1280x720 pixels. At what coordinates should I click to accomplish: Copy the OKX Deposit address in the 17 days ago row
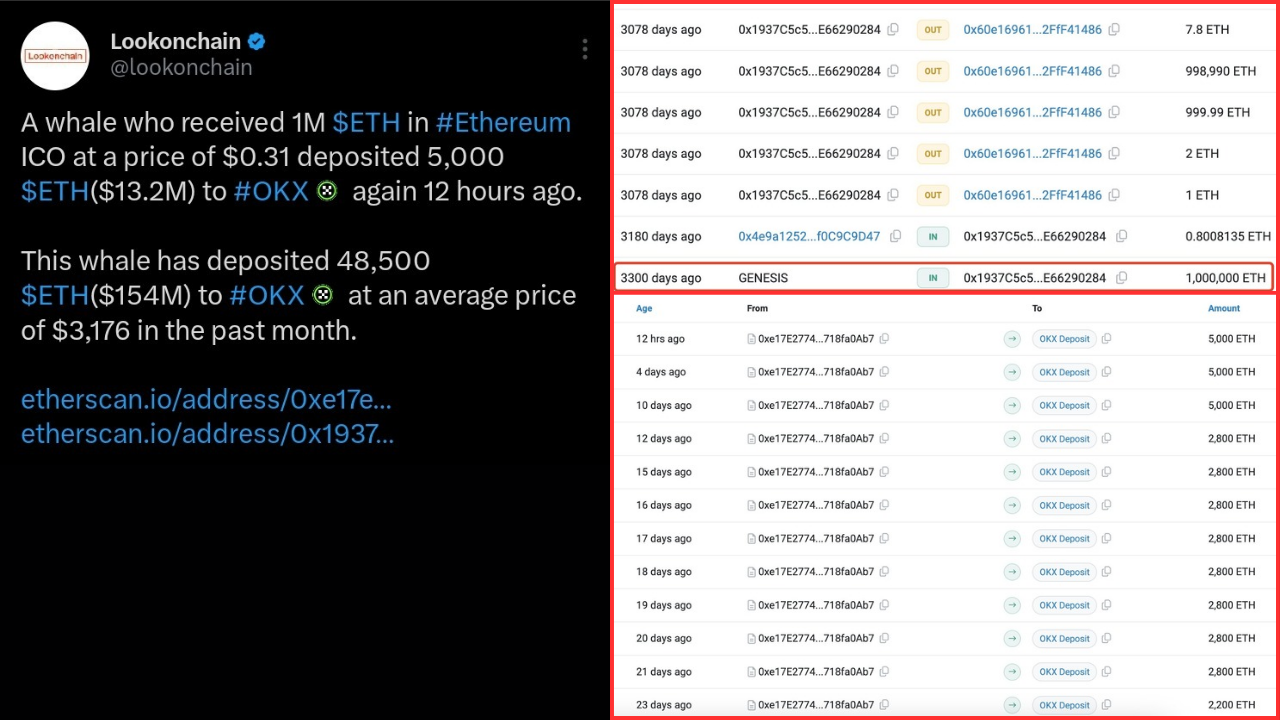click(1106, 539)
